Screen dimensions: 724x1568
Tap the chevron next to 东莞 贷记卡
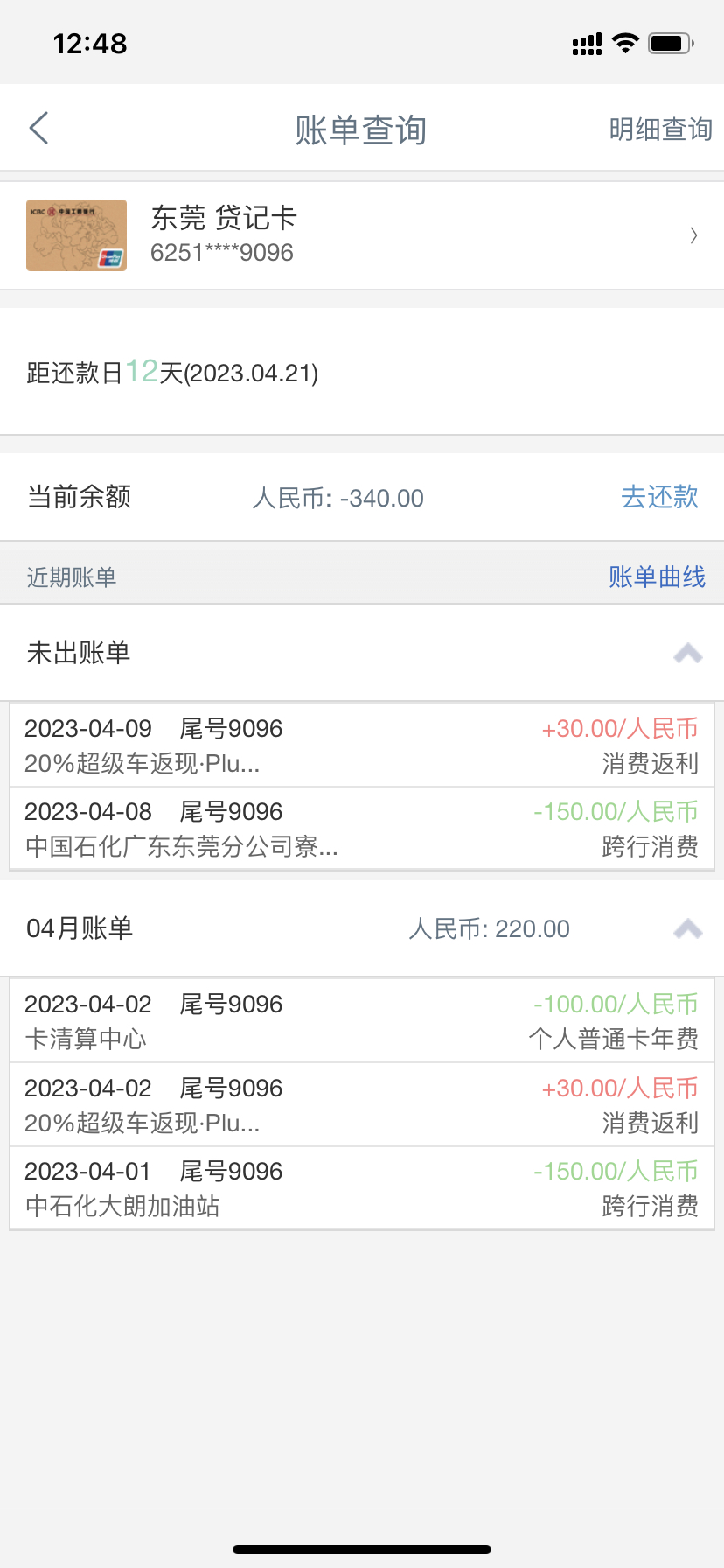pos(693,235)
